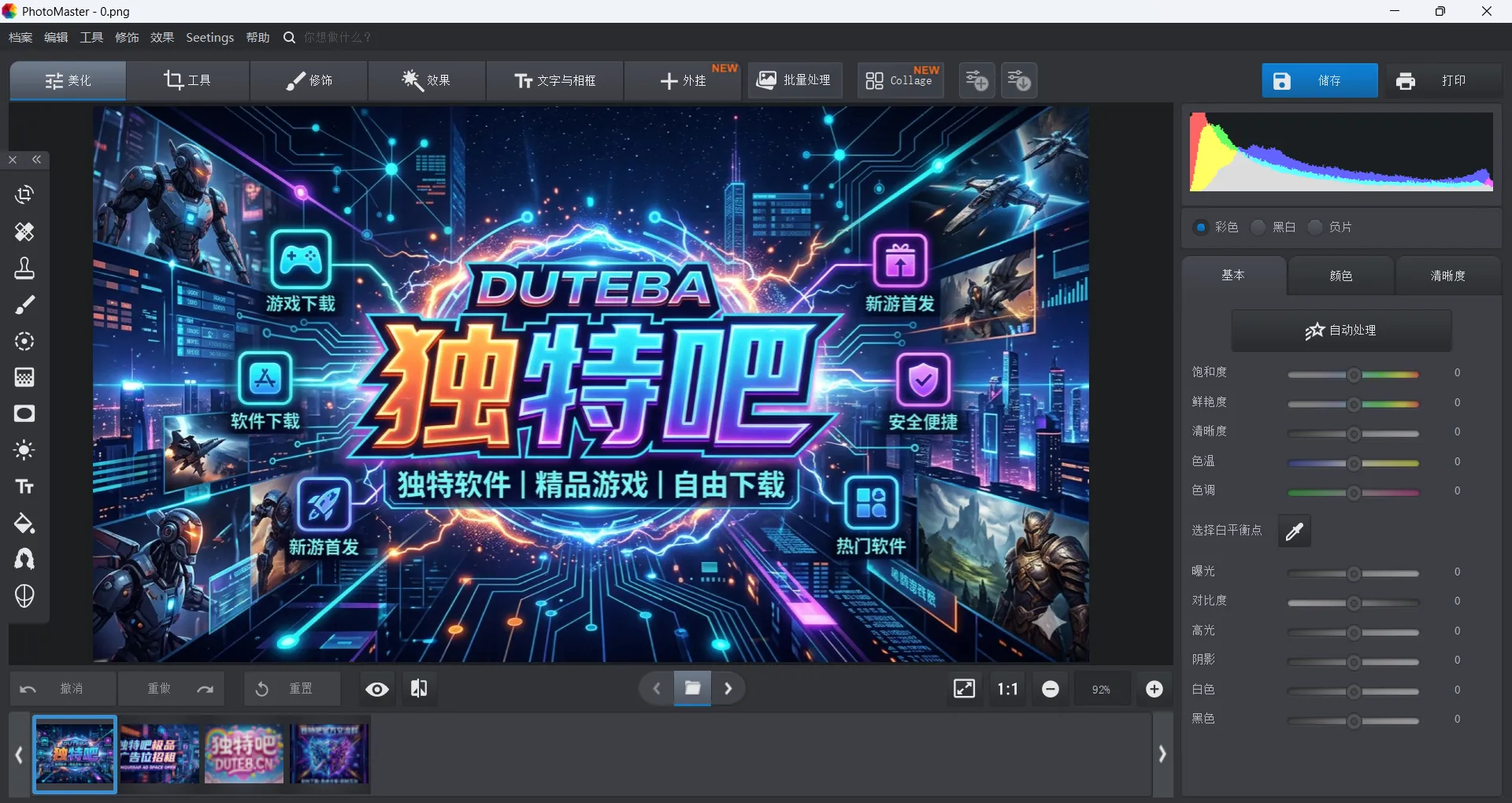The height and width of the screenshot is (803, 1512).
Task: Open the next image with the right arrow
Action: click(728, 688)
